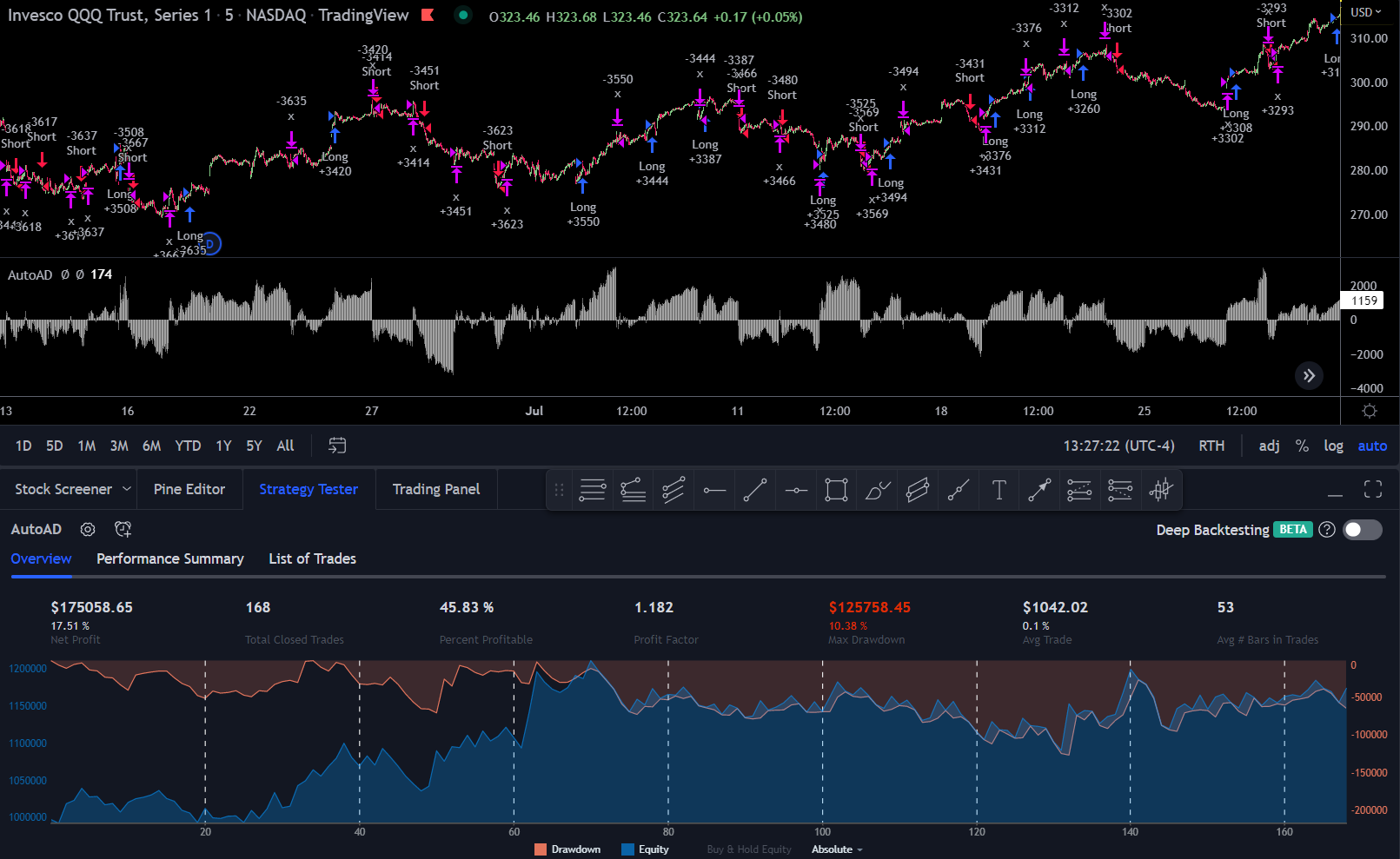Click the green market status dot
Image resolution: width=1400 pixels, height=859 pixels.
point(463,15)
